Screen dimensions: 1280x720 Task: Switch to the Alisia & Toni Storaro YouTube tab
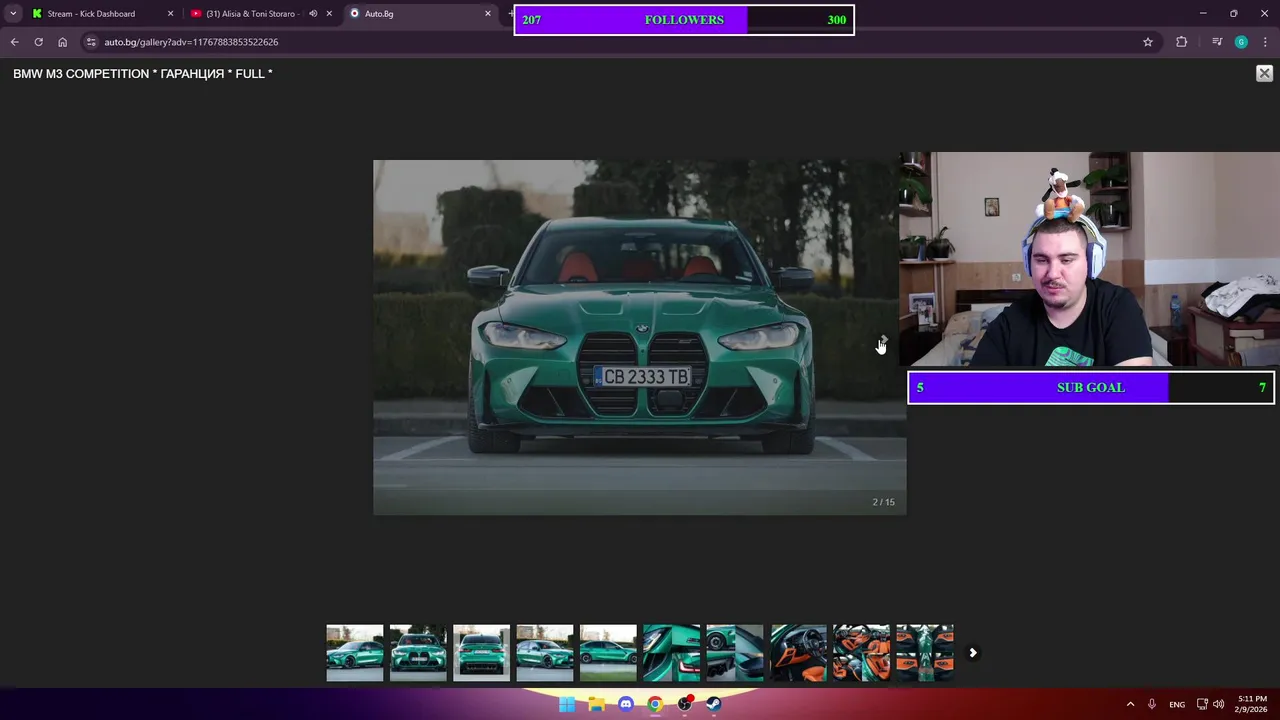[250, 14]
